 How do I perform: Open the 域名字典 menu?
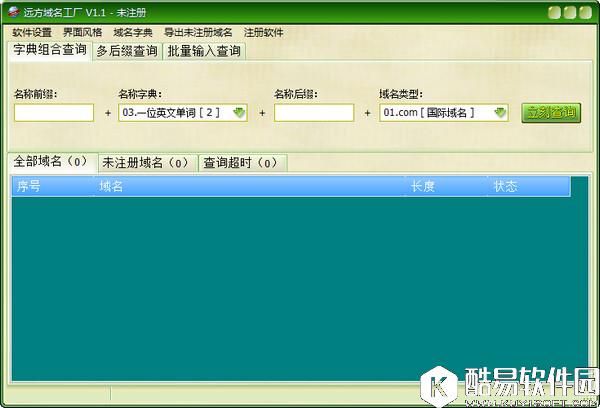(133, 33)
